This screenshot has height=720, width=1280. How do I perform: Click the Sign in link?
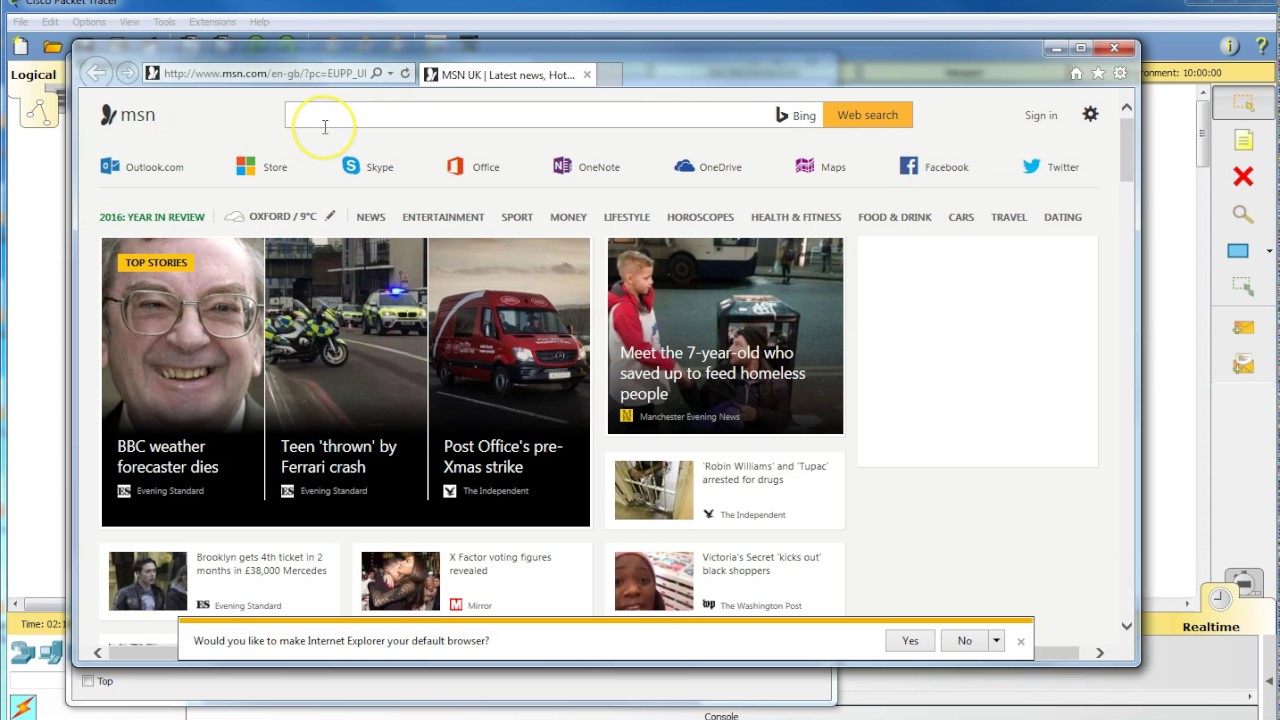tap(1041, 115)
